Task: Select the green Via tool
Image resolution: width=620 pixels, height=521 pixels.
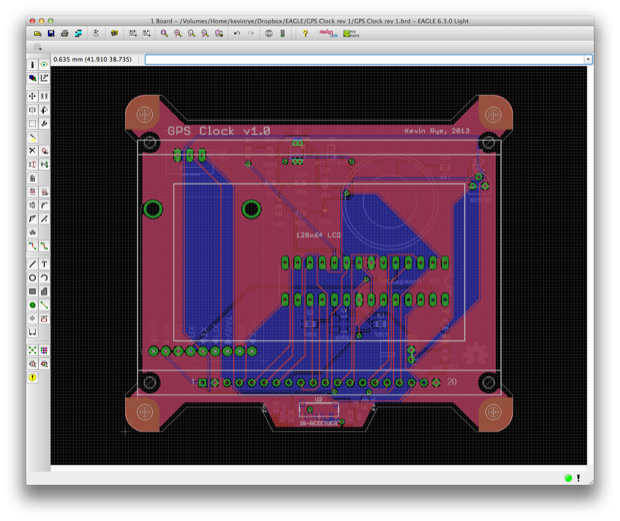Action: click(x=32, y=305)
